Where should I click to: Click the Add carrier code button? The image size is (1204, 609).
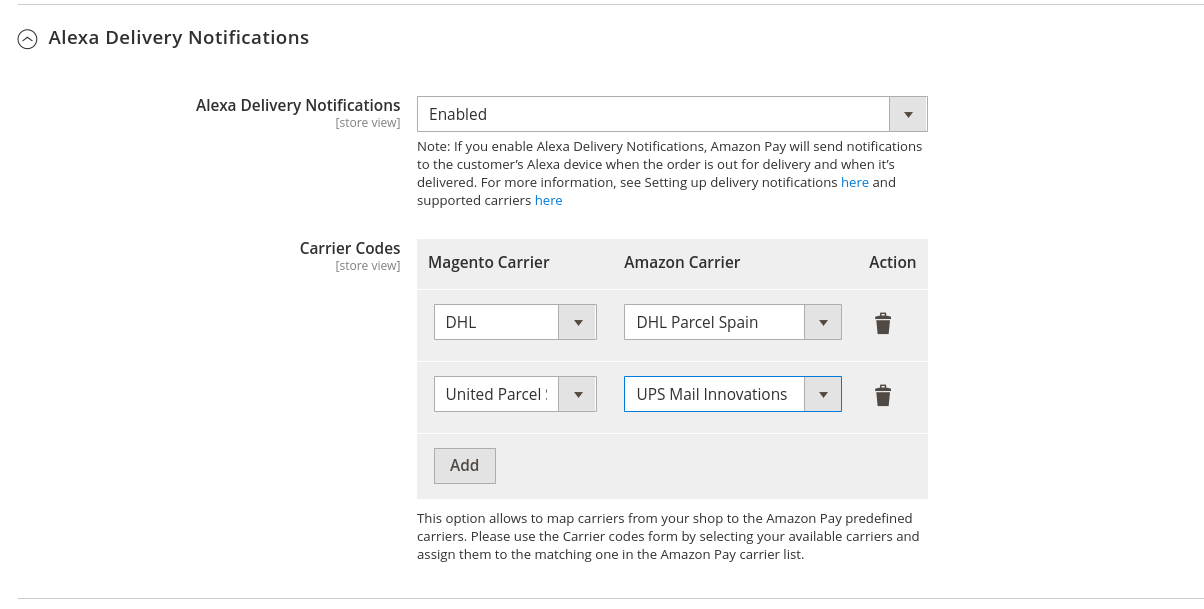[465, 465]
